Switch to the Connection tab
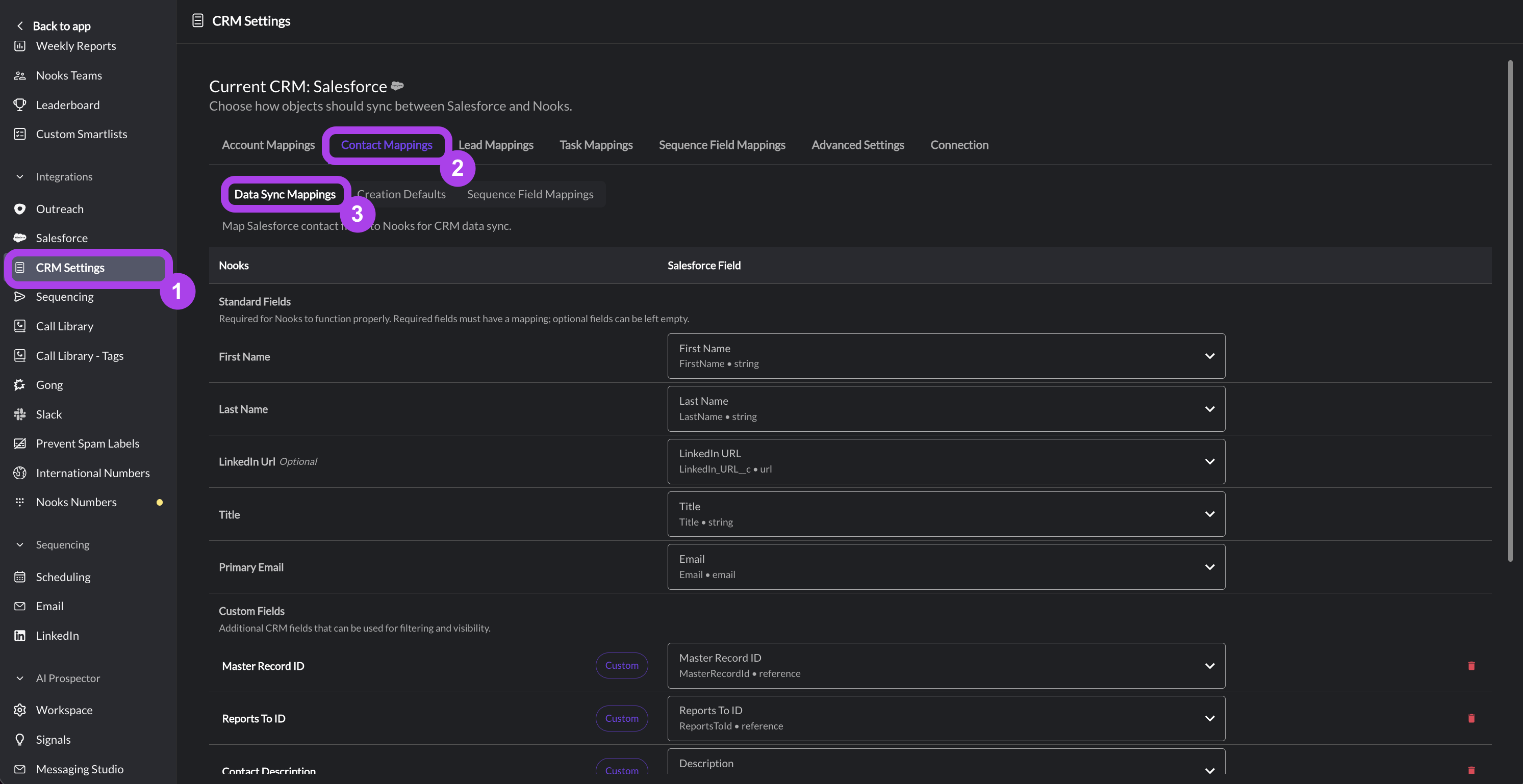 pyautogui.click(x=959, y=145)
